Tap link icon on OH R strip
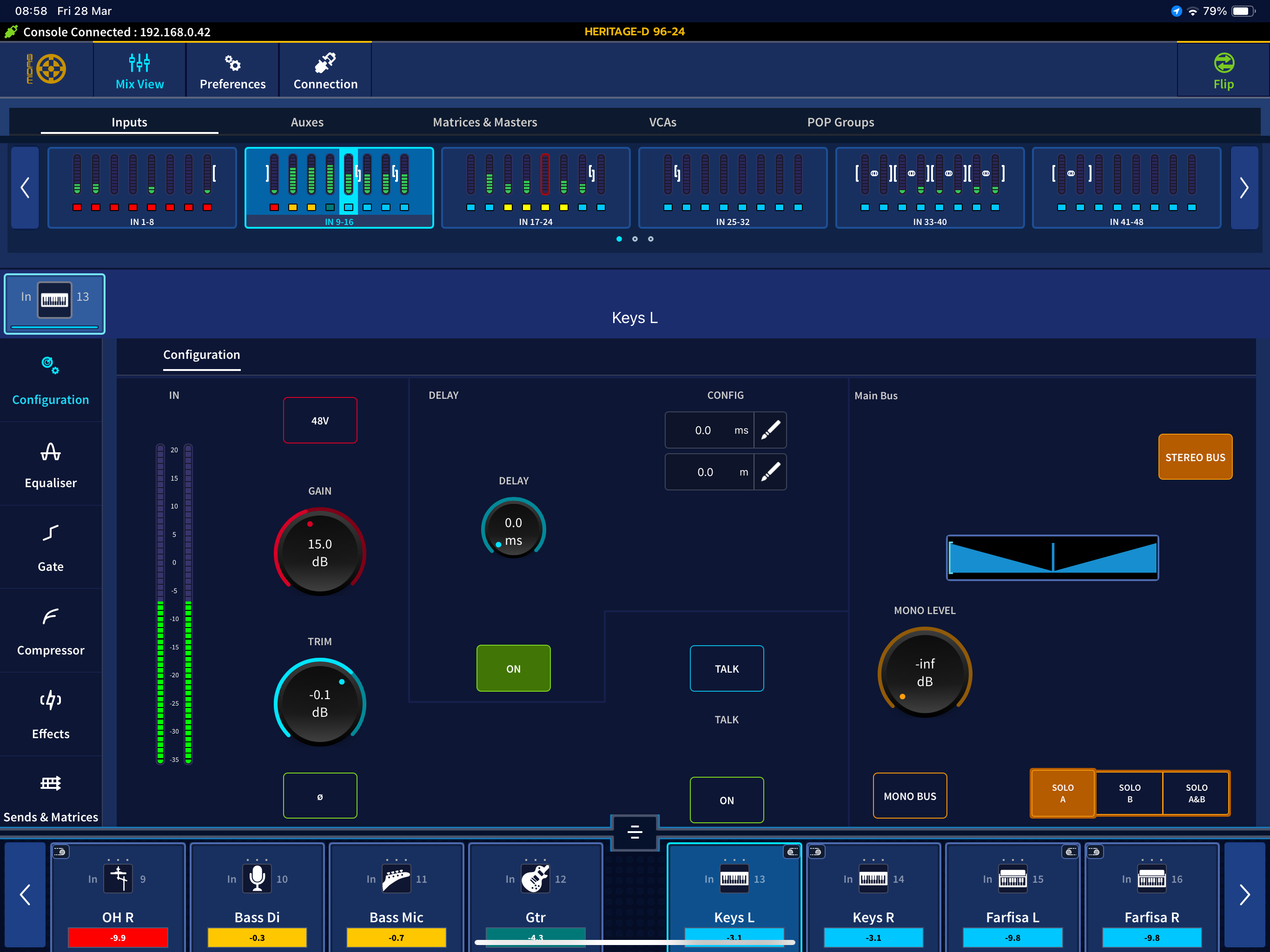 [61, 852]
